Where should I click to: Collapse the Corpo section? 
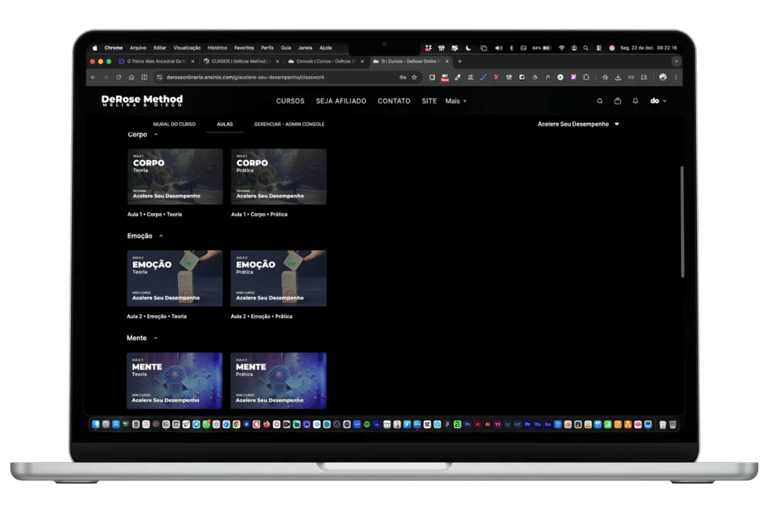tap(156, 135)
